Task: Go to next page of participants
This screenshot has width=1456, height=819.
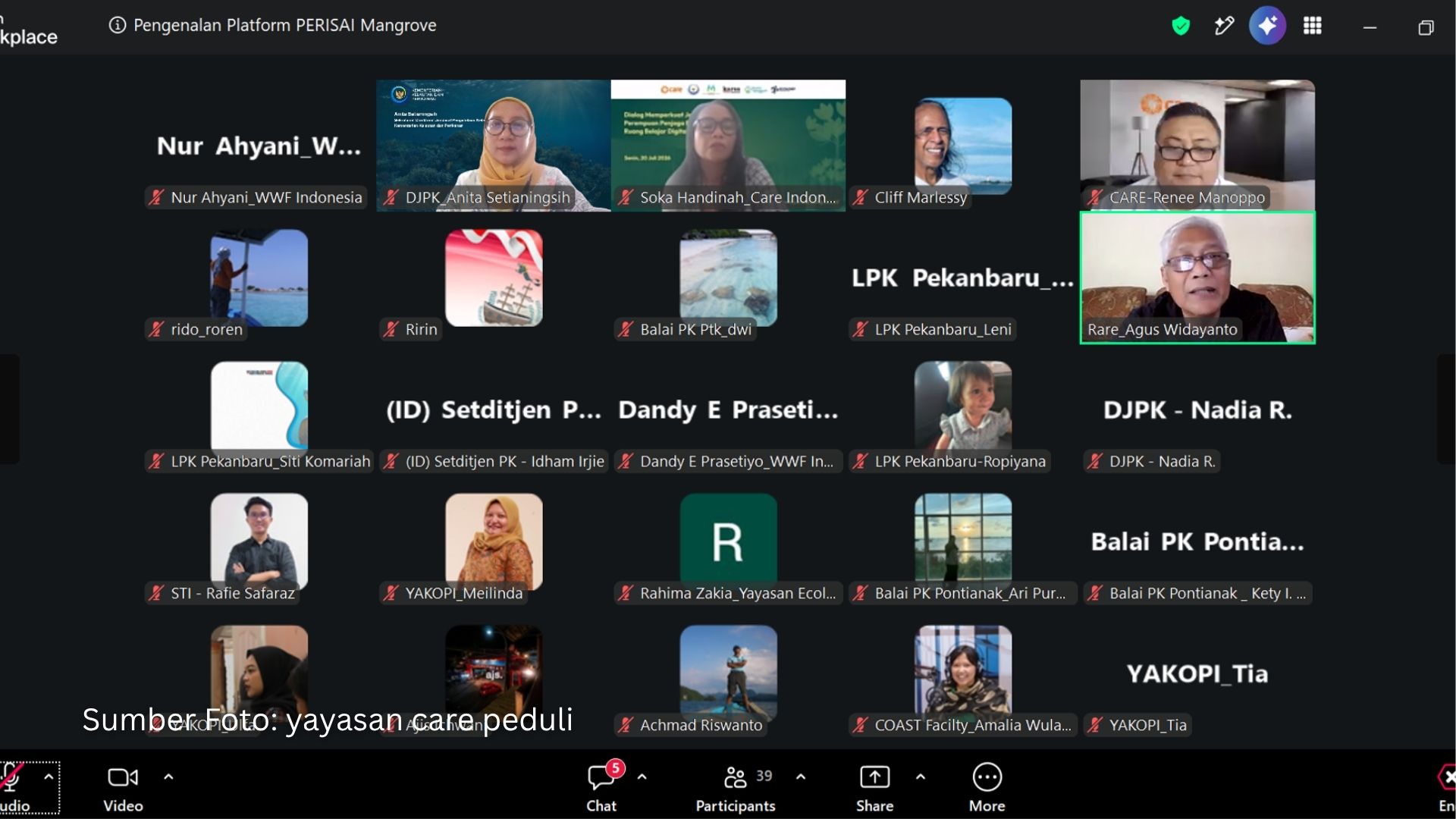Action: pyautogui.click(x=1446, y=409)
